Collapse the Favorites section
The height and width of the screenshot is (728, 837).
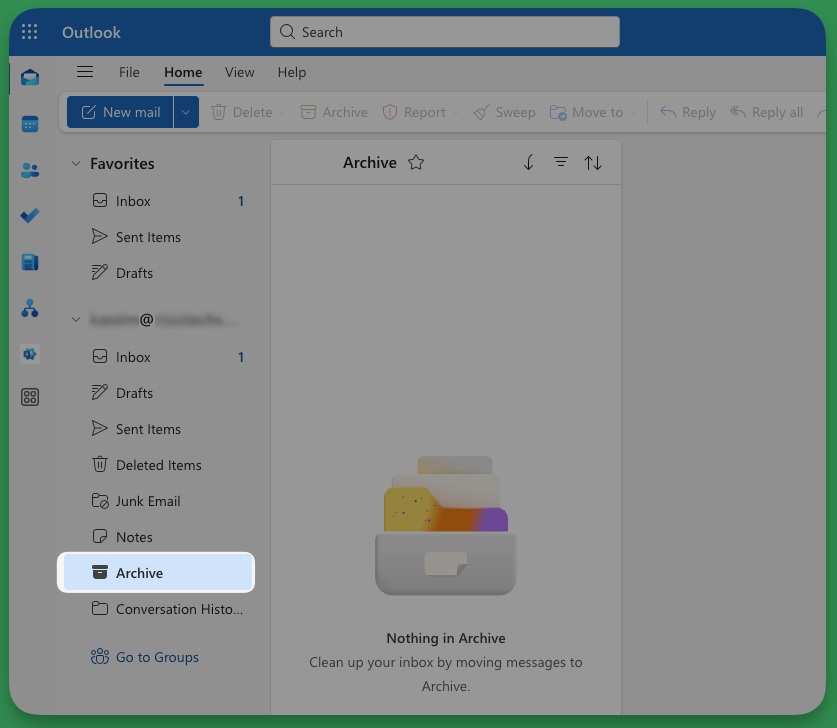pos(76,164)
